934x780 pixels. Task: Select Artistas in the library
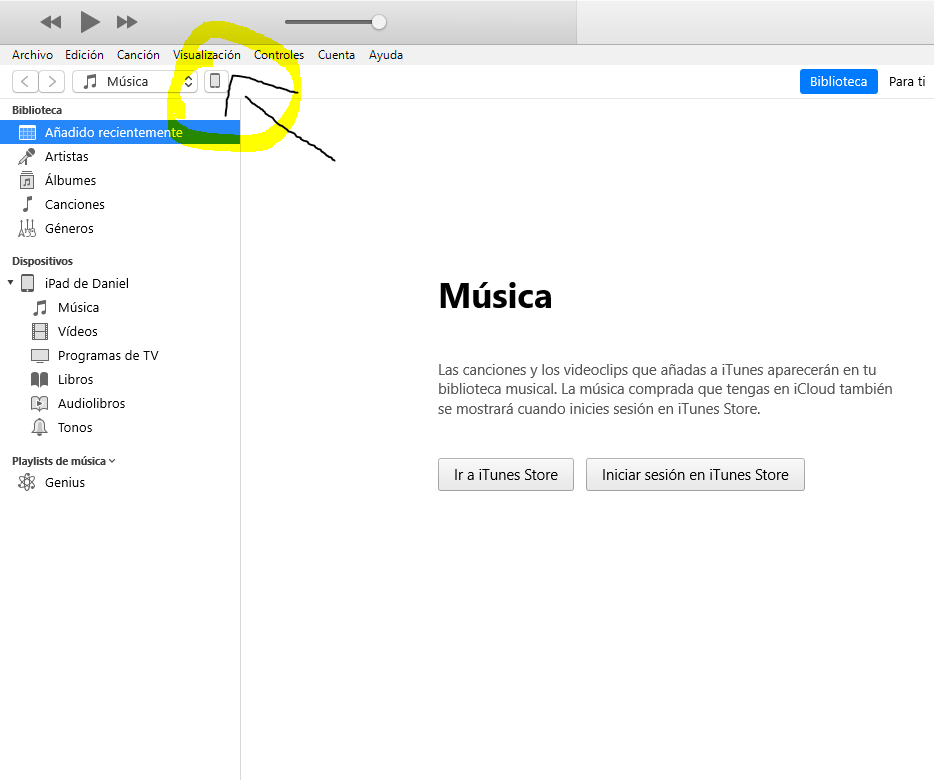pos(67,157)
